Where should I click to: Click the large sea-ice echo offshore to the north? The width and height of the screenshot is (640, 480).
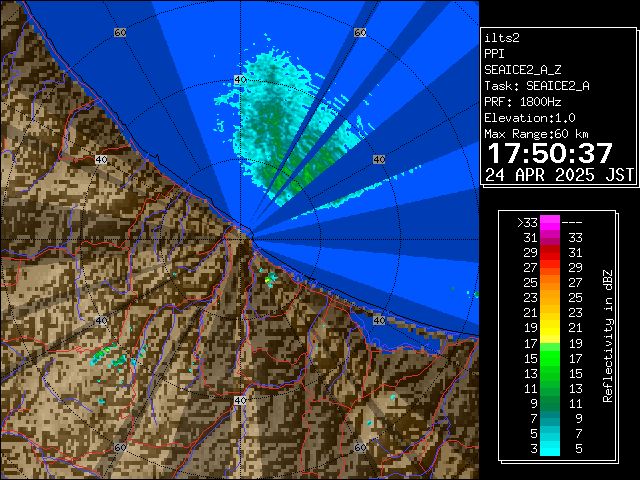tap(284, 127)
